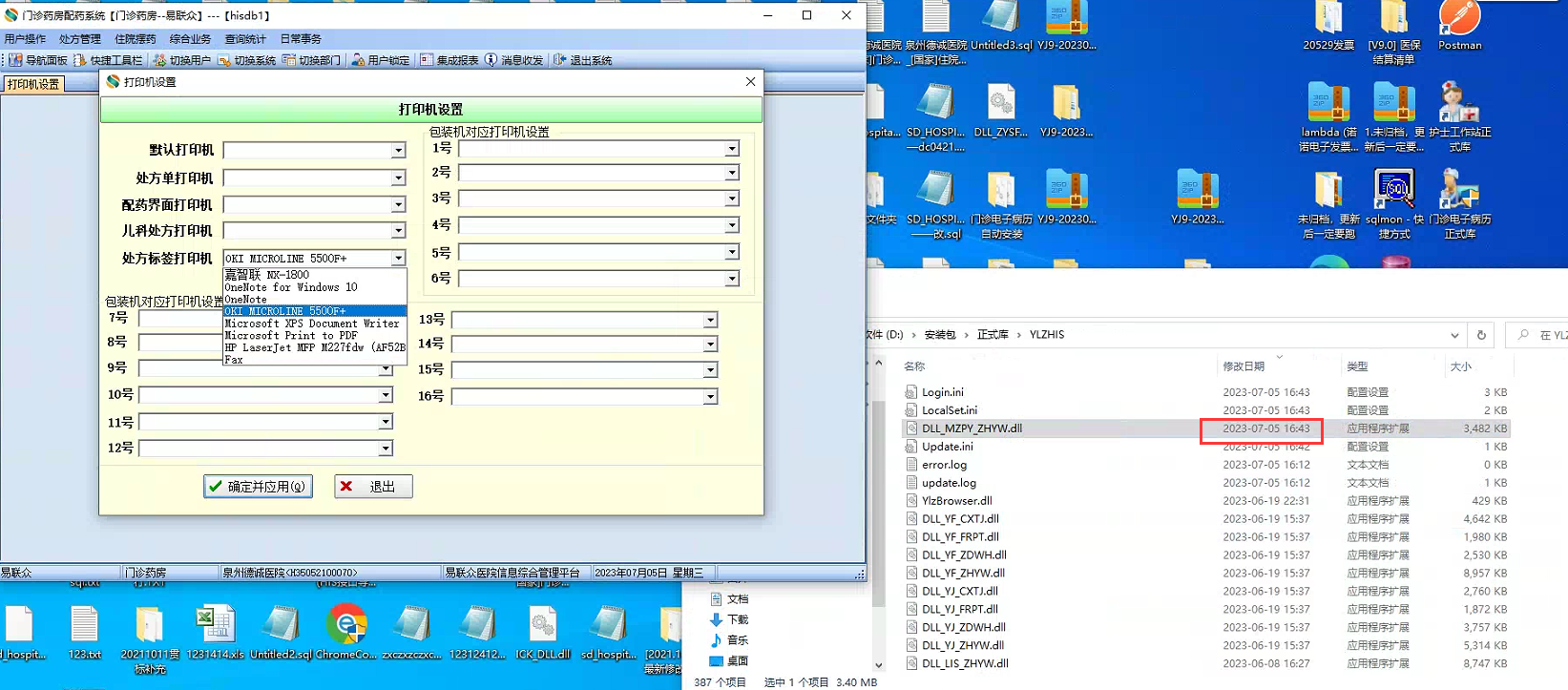Select 切换部门 in the toolbar
This screenshot has height=690, width=1568.
311,60
